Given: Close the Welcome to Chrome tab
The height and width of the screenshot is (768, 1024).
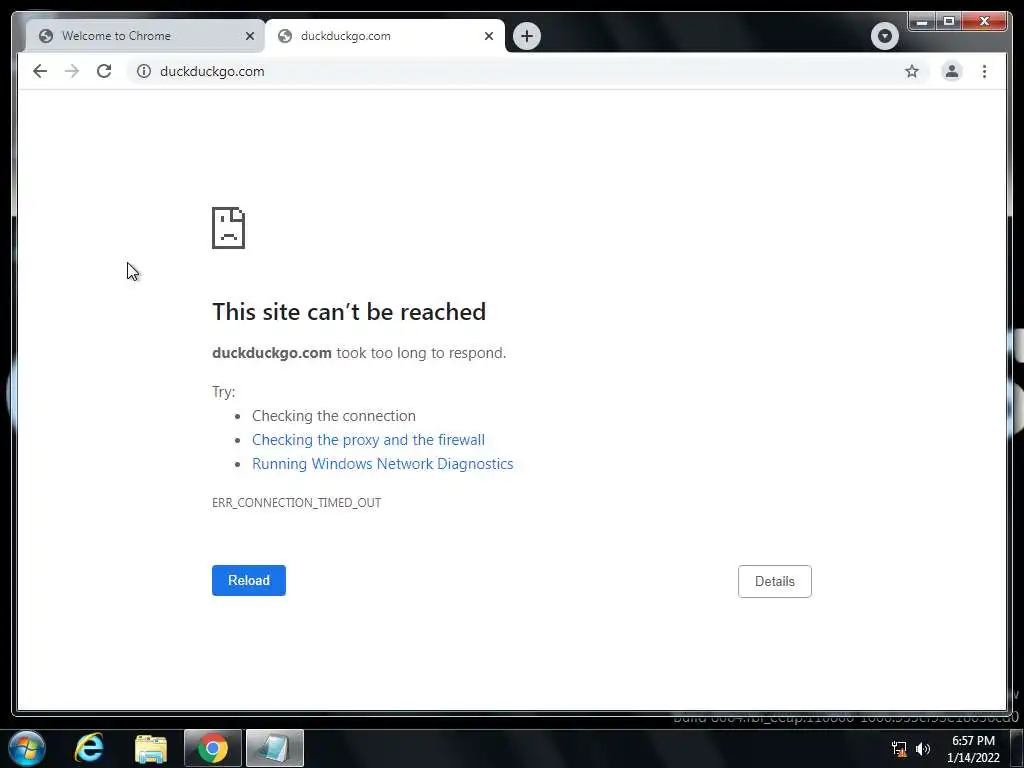Looking at the screenshot, I should [x=249, y=36].
